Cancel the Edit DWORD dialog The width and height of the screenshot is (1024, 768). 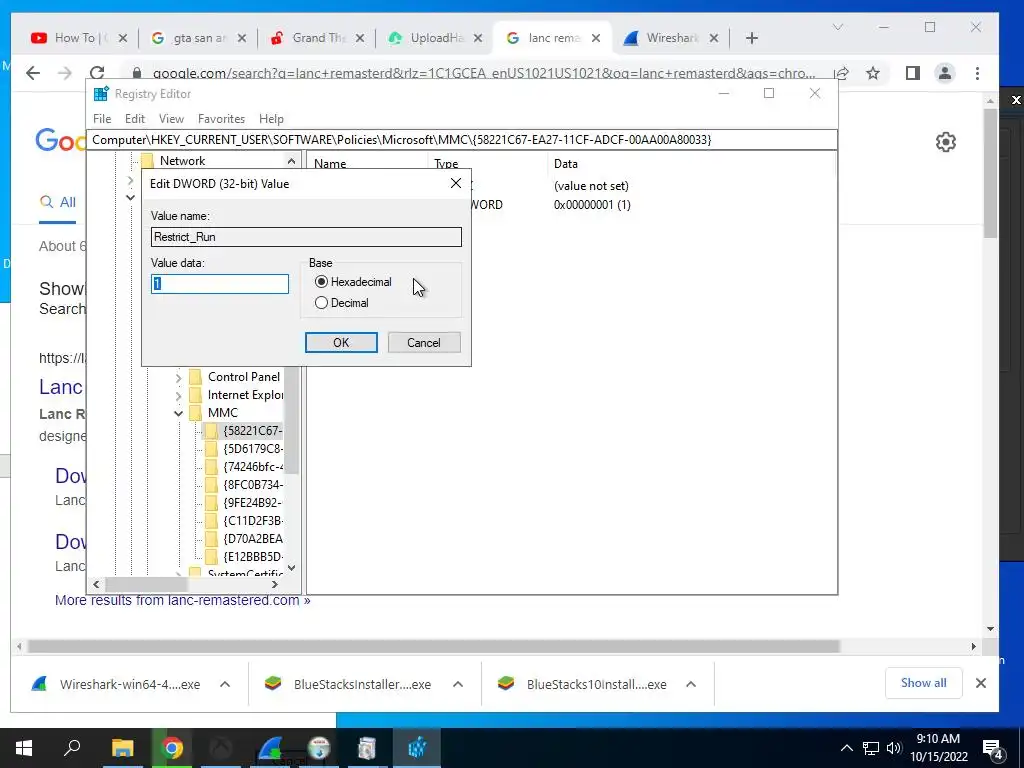[424, 343]
